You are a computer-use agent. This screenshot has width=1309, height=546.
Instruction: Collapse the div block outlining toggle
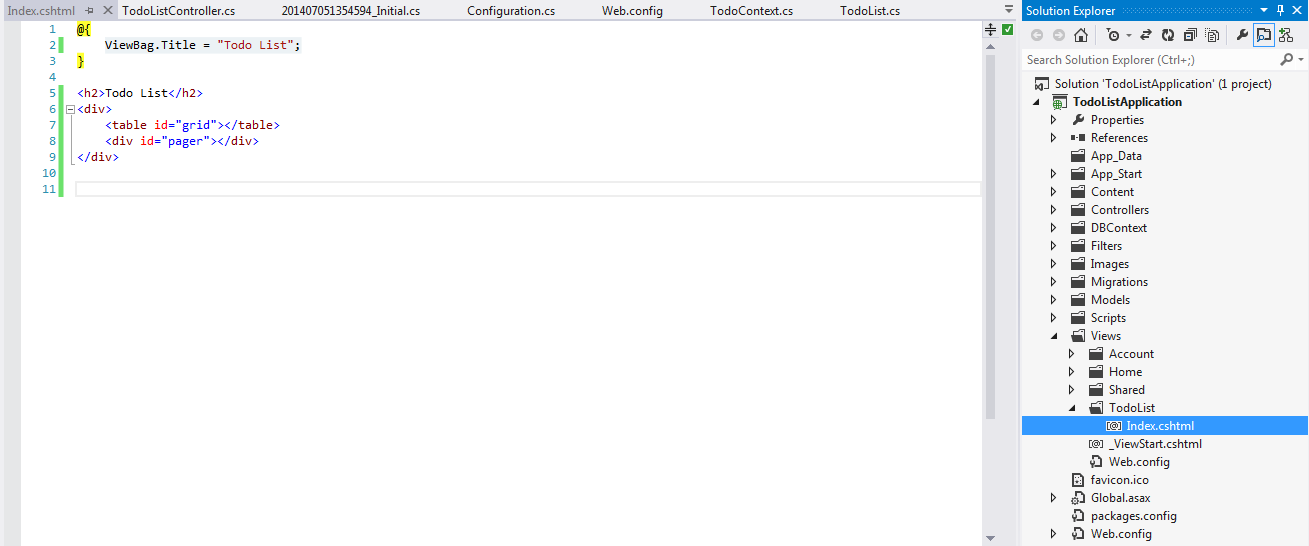click(x=70, y=109)
